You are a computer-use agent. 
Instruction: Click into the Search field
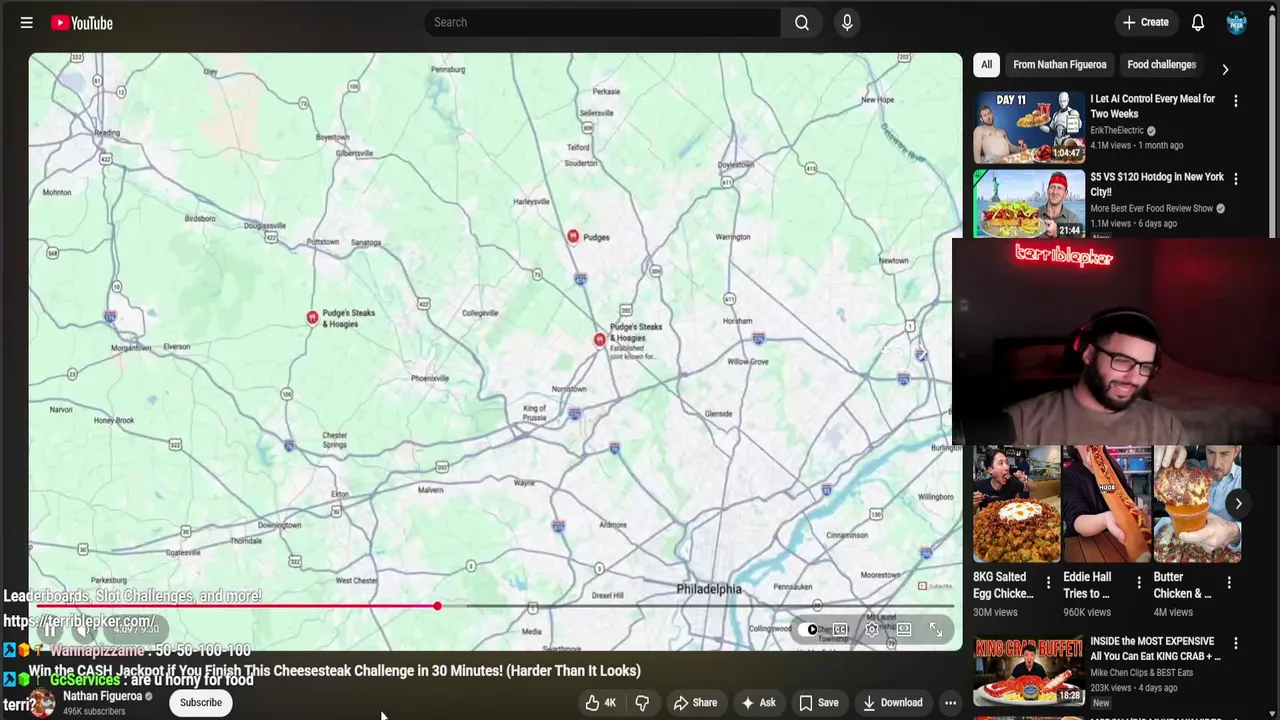[x=603, y=22]
